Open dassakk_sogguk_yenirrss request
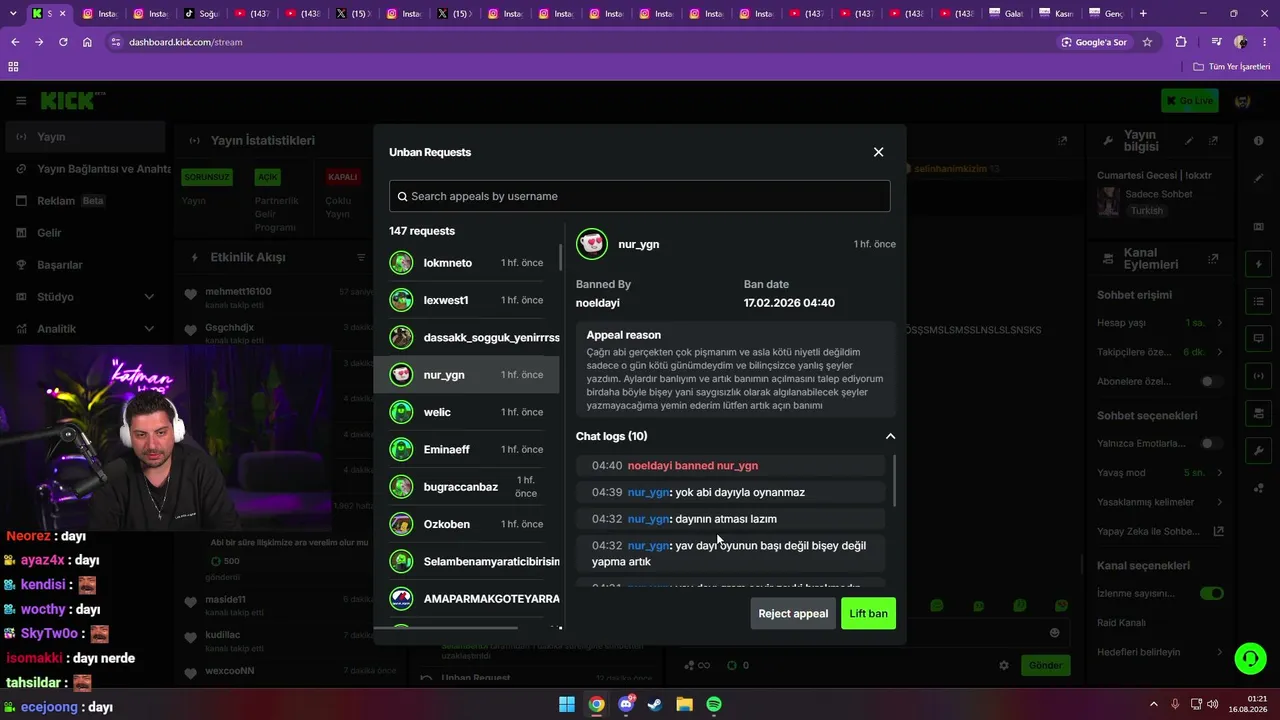This screenshot has height=720, width=1280. pyautogui.click(x=466, y=337)
